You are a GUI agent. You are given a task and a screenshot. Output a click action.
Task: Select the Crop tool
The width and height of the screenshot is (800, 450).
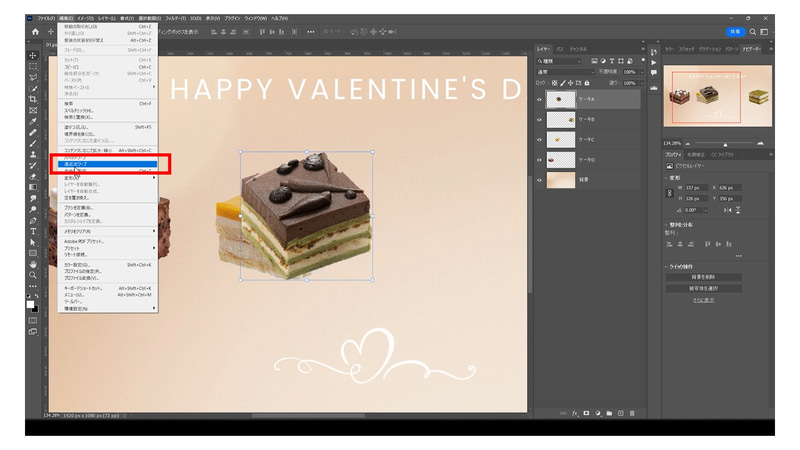33,99
